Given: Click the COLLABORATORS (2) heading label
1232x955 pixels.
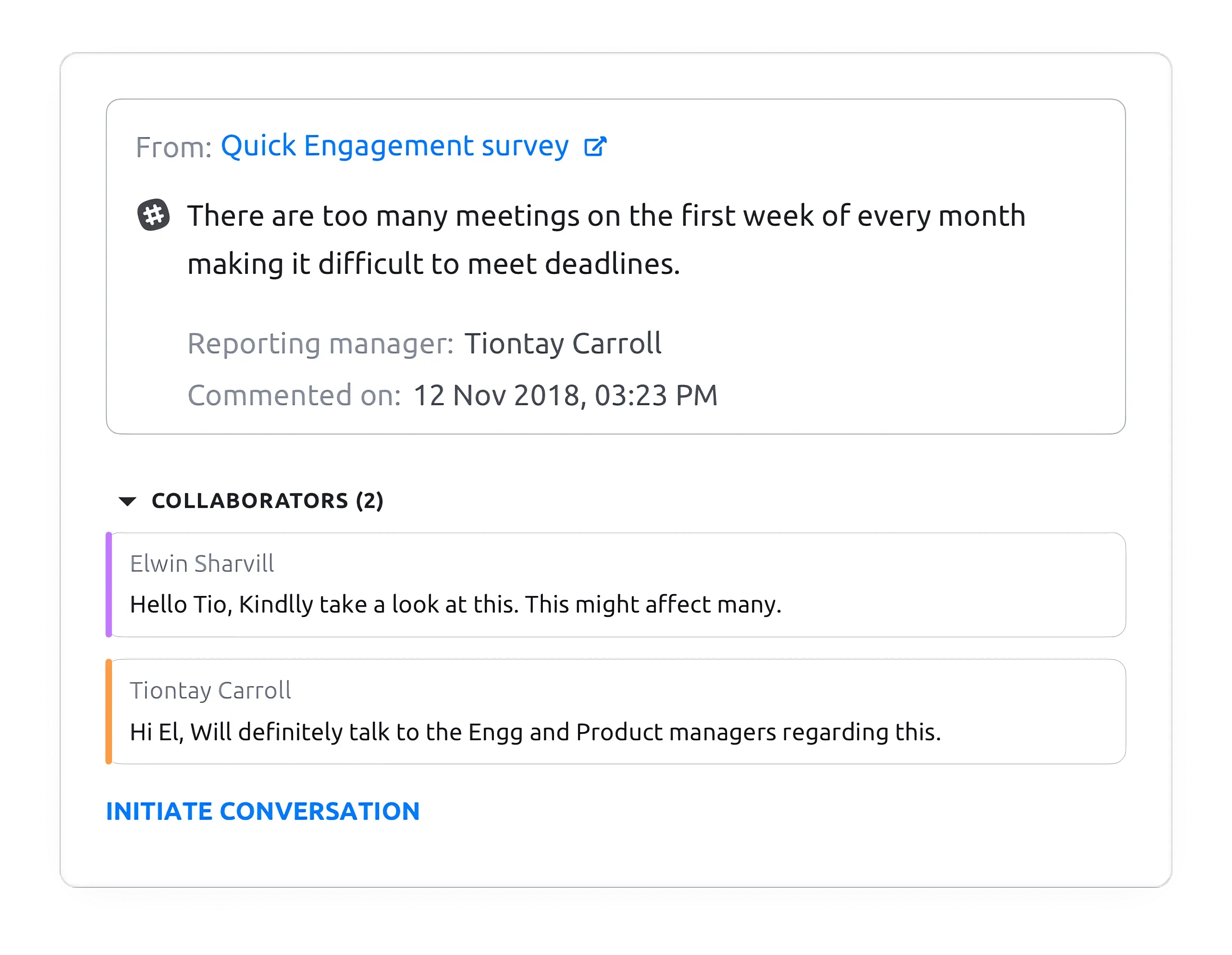Looking at the screenshot, I should [267, 500].
